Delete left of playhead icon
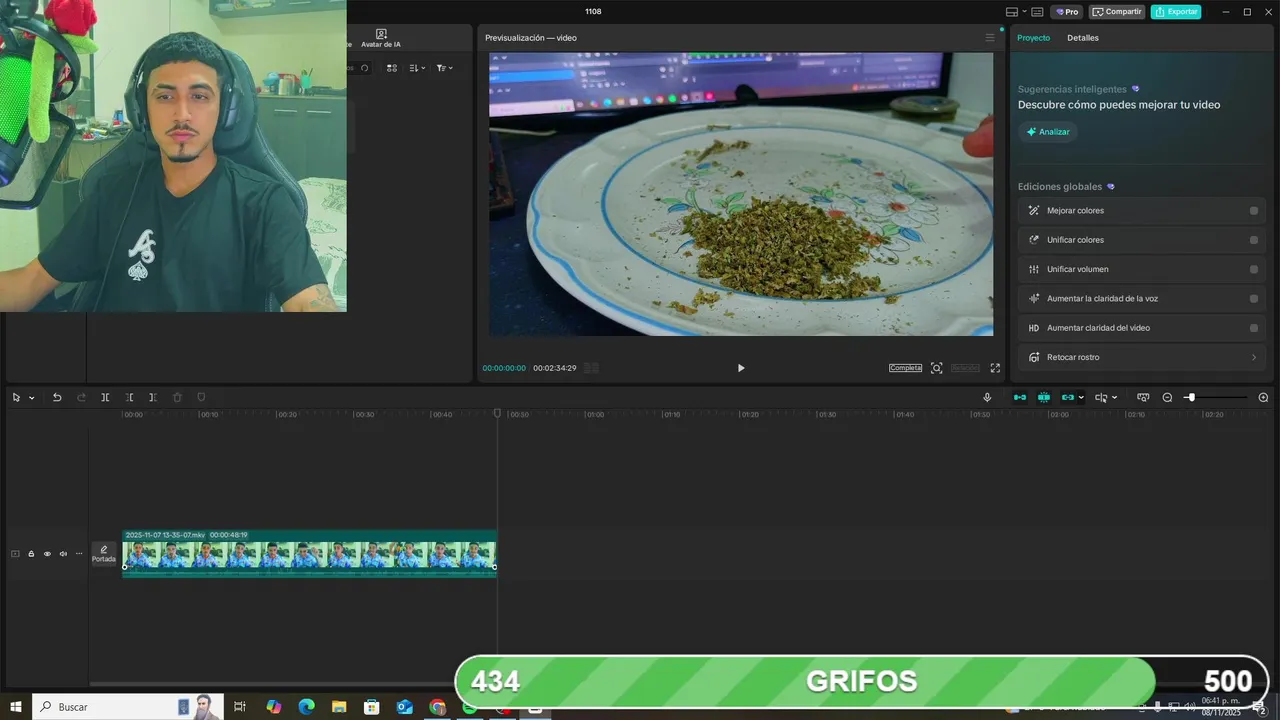Viewport: 1280px width, 720px height. point(129,397)
